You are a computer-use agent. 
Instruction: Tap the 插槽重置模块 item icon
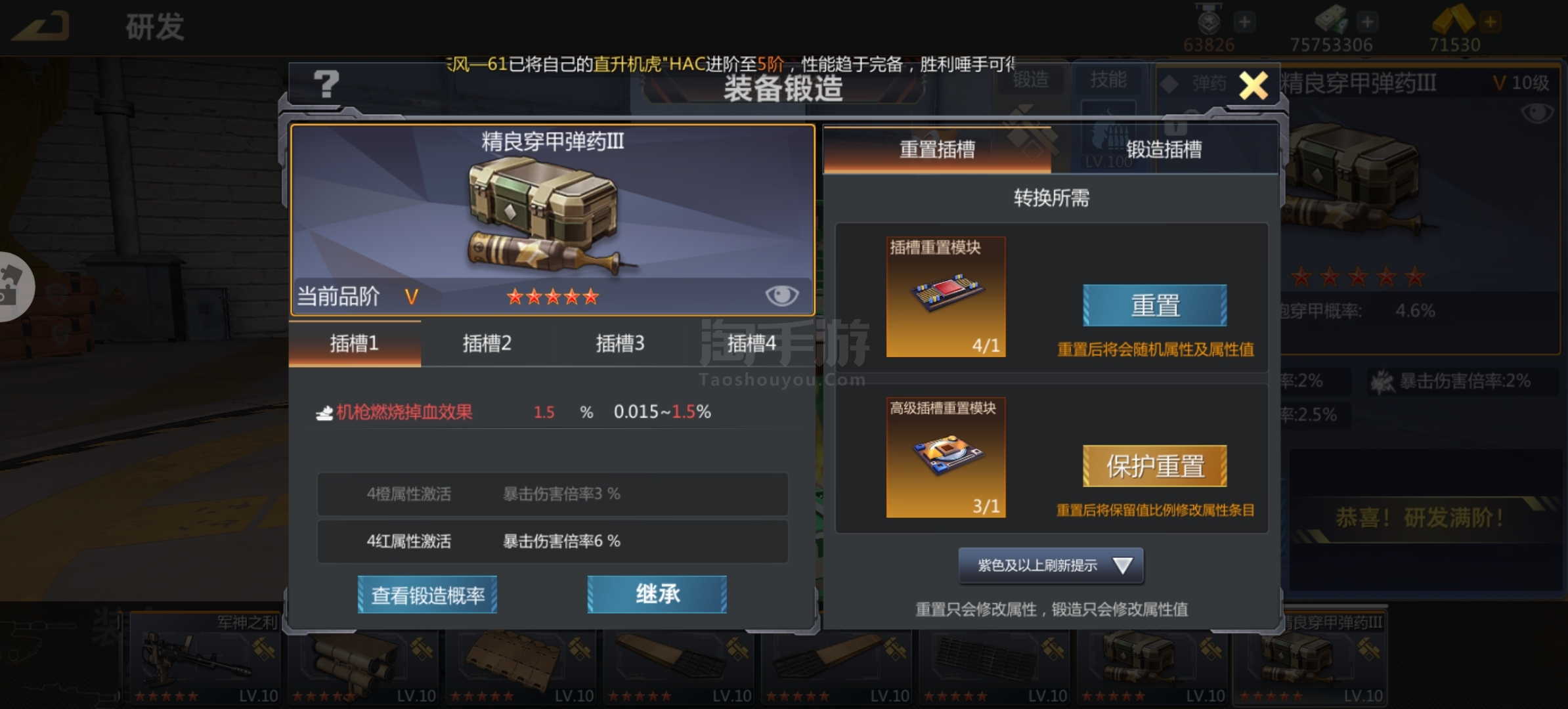[946, 297]
